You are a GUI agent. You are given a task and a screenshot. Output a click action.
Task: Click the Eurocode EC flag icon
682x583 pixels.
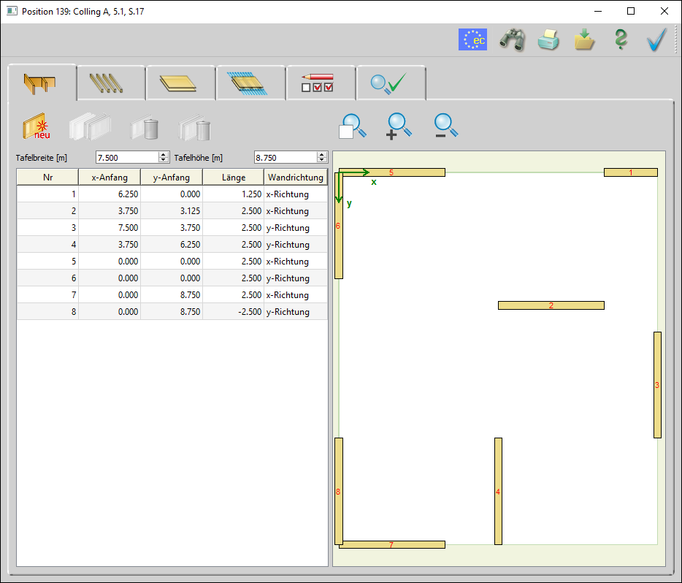tap(473, 40)
